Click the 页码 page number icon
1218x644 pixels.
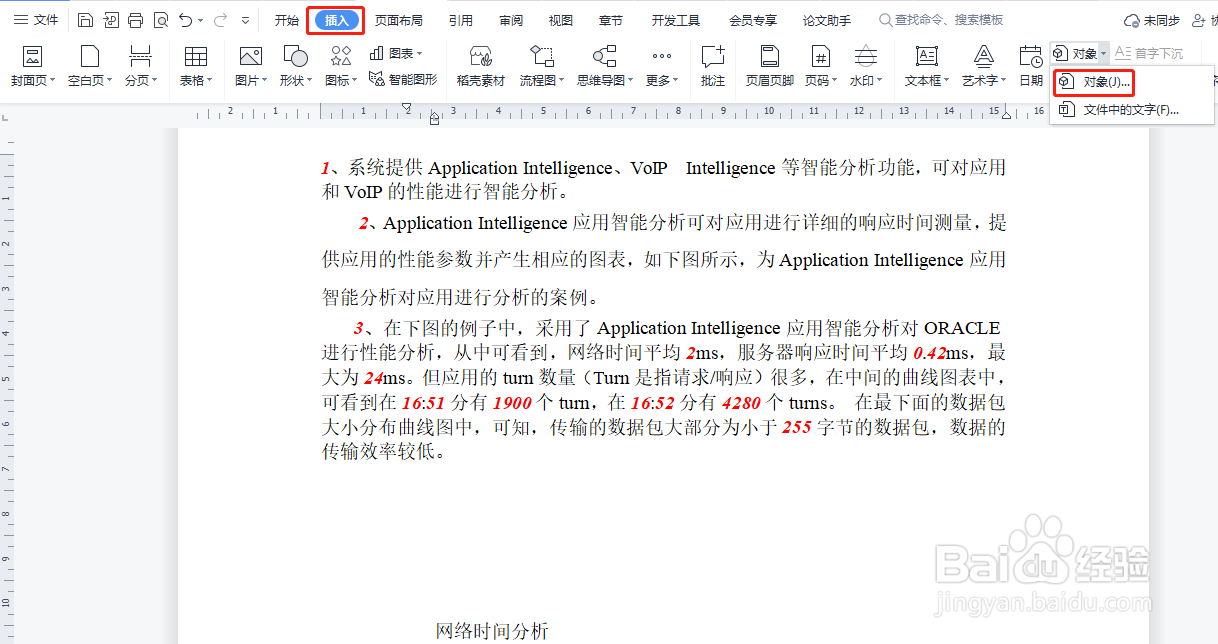[821, 57]
